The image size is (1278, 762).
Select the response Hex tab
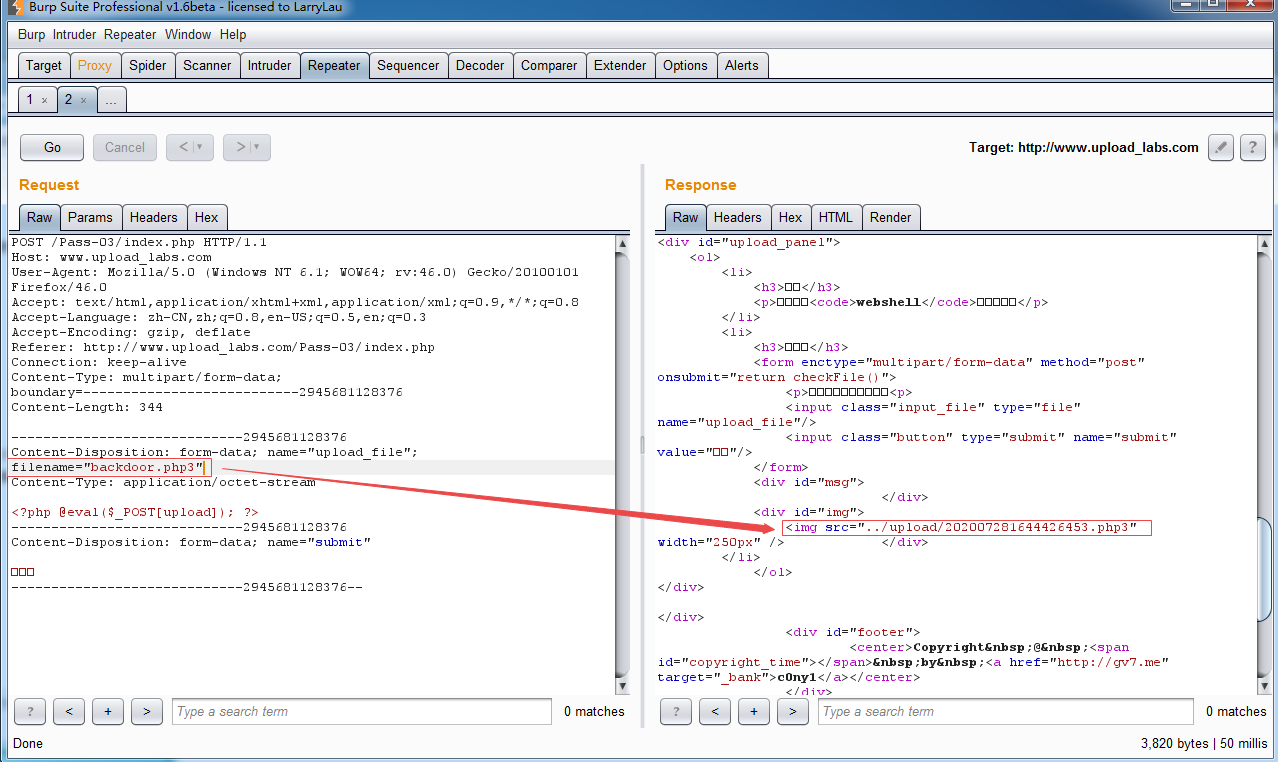790,217
